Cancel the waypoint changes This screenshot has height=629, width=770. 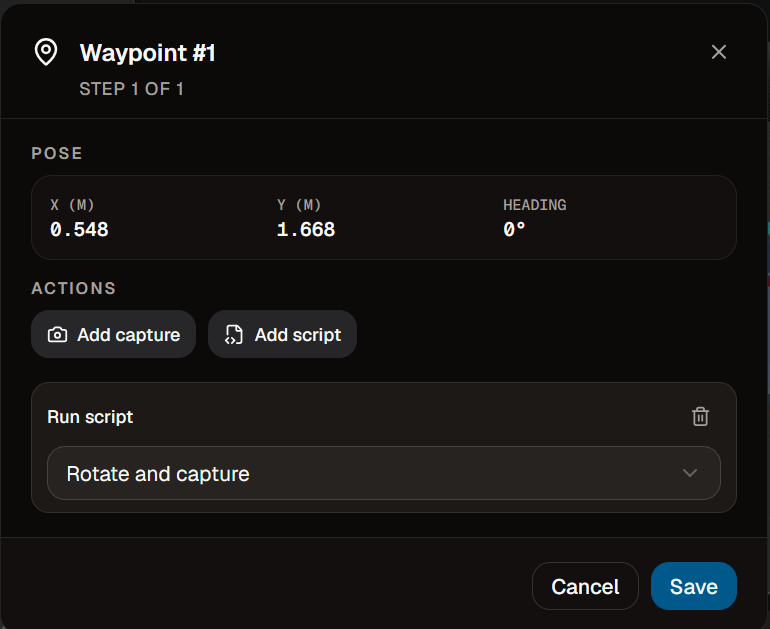pos(585,586)
